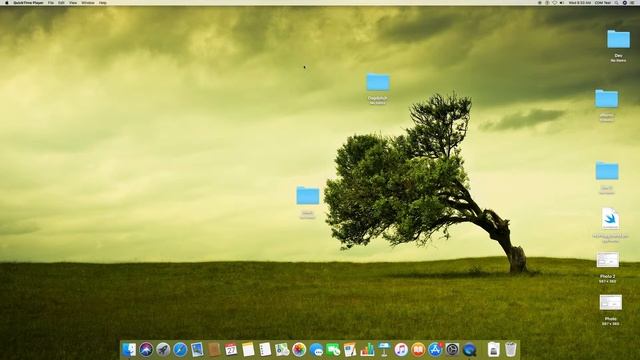Open Pages document icon in Dock
Image resolution: width=640 pixels, height=360 pixels.
(350, 350)
